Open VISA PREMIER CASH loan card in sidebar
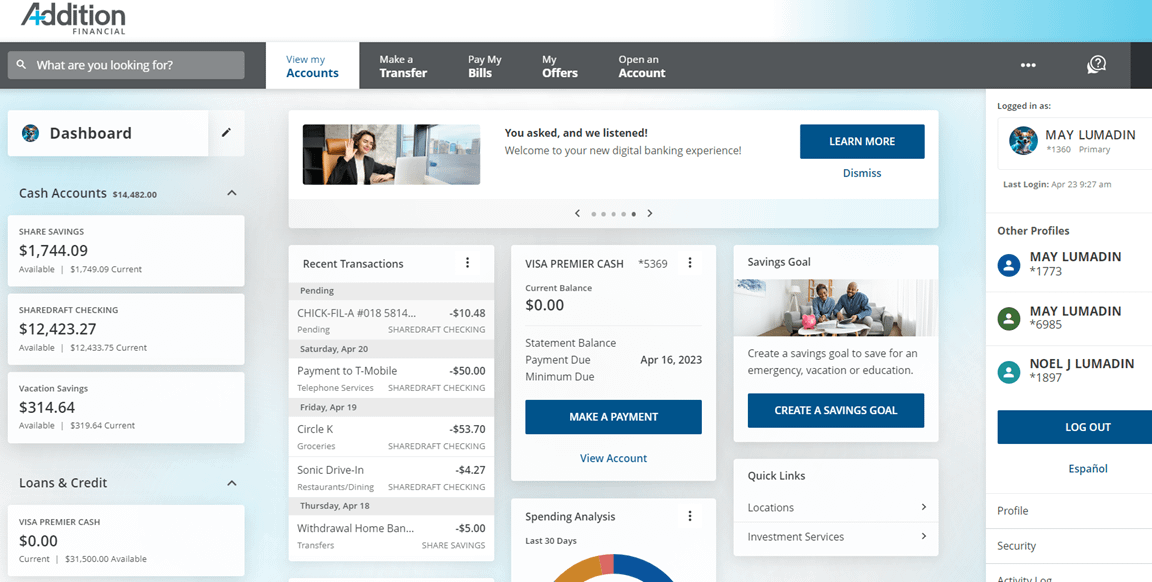1152x582 pixels. 126,540
